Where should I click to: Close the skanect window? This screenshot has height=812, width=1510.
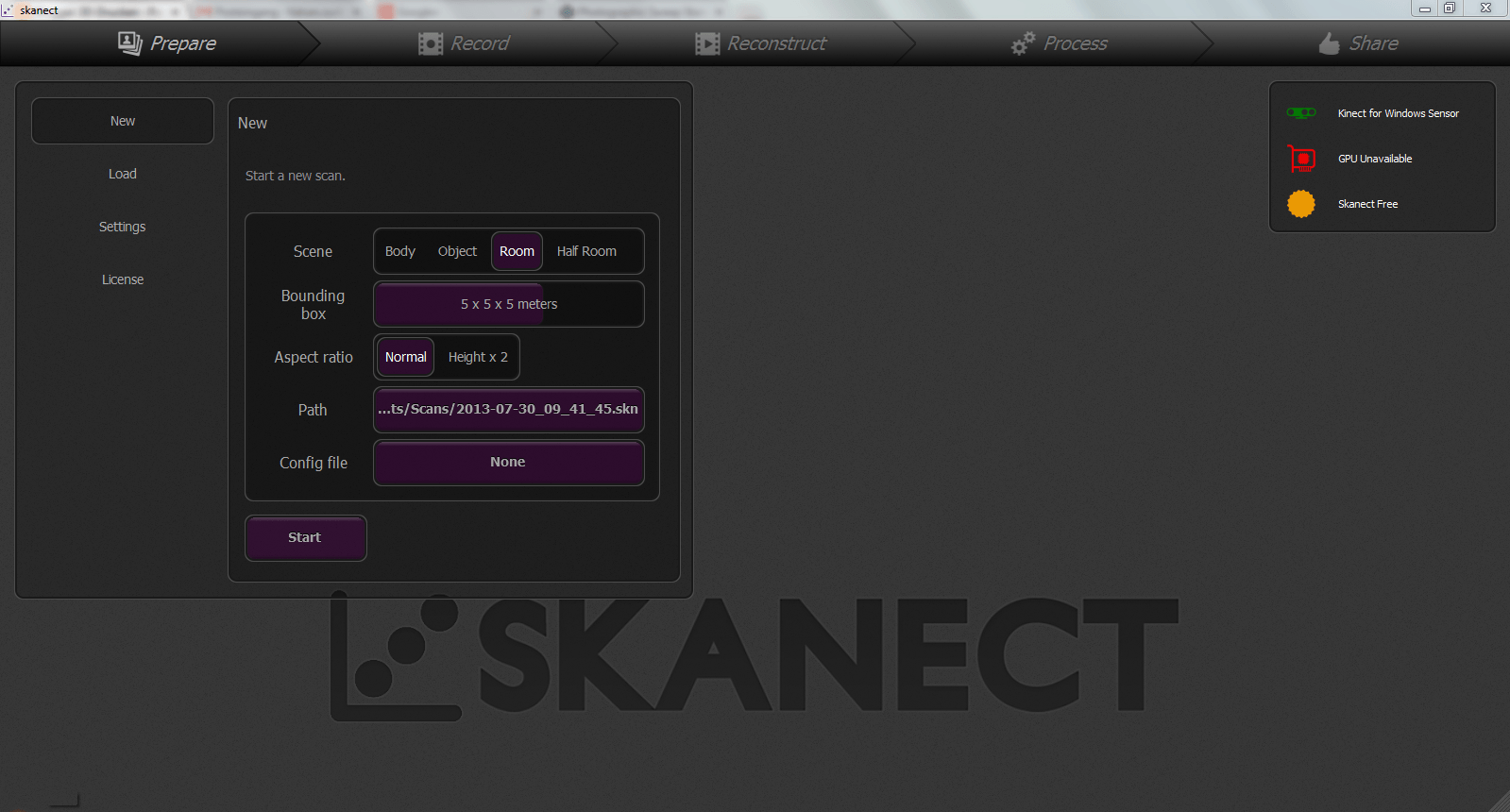pos(1485,8)
